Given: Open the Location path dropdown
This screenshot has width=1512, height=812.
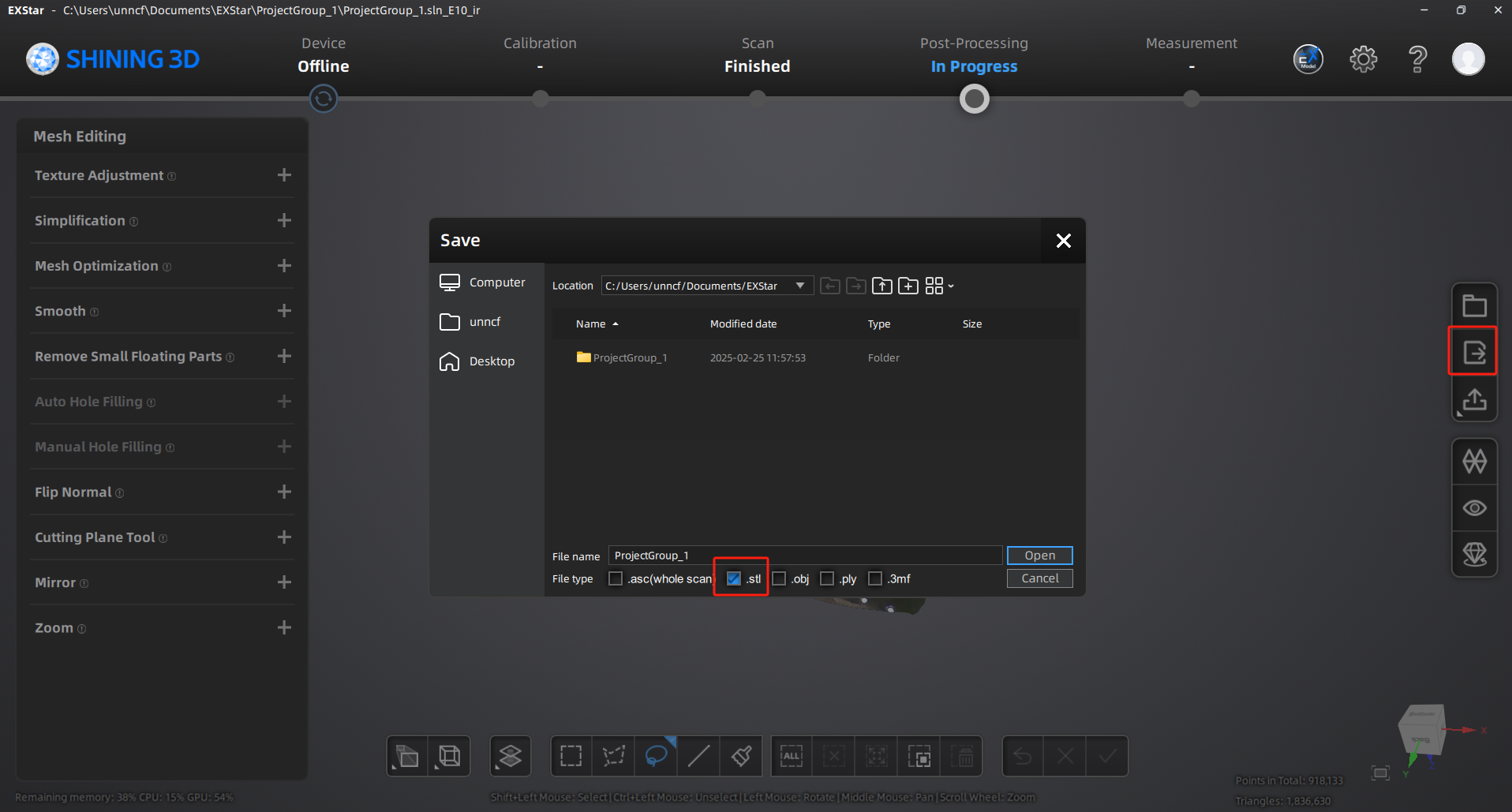Looking at the screenshot, I should pyautogui.click(x=800, y=286).
